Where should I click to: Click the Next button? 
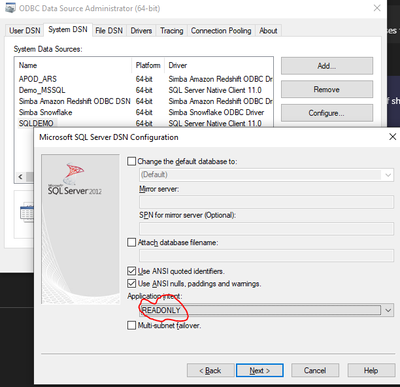point(260,370)
